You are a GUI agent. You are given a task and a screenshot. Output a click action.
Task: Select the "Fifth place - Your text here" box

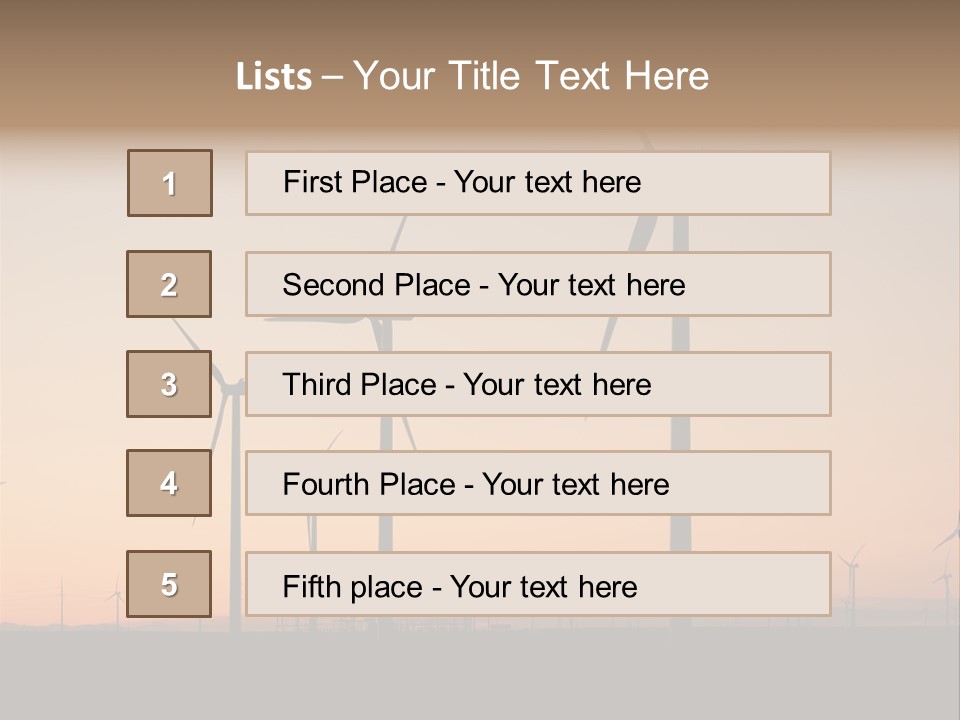pos(538,584)
